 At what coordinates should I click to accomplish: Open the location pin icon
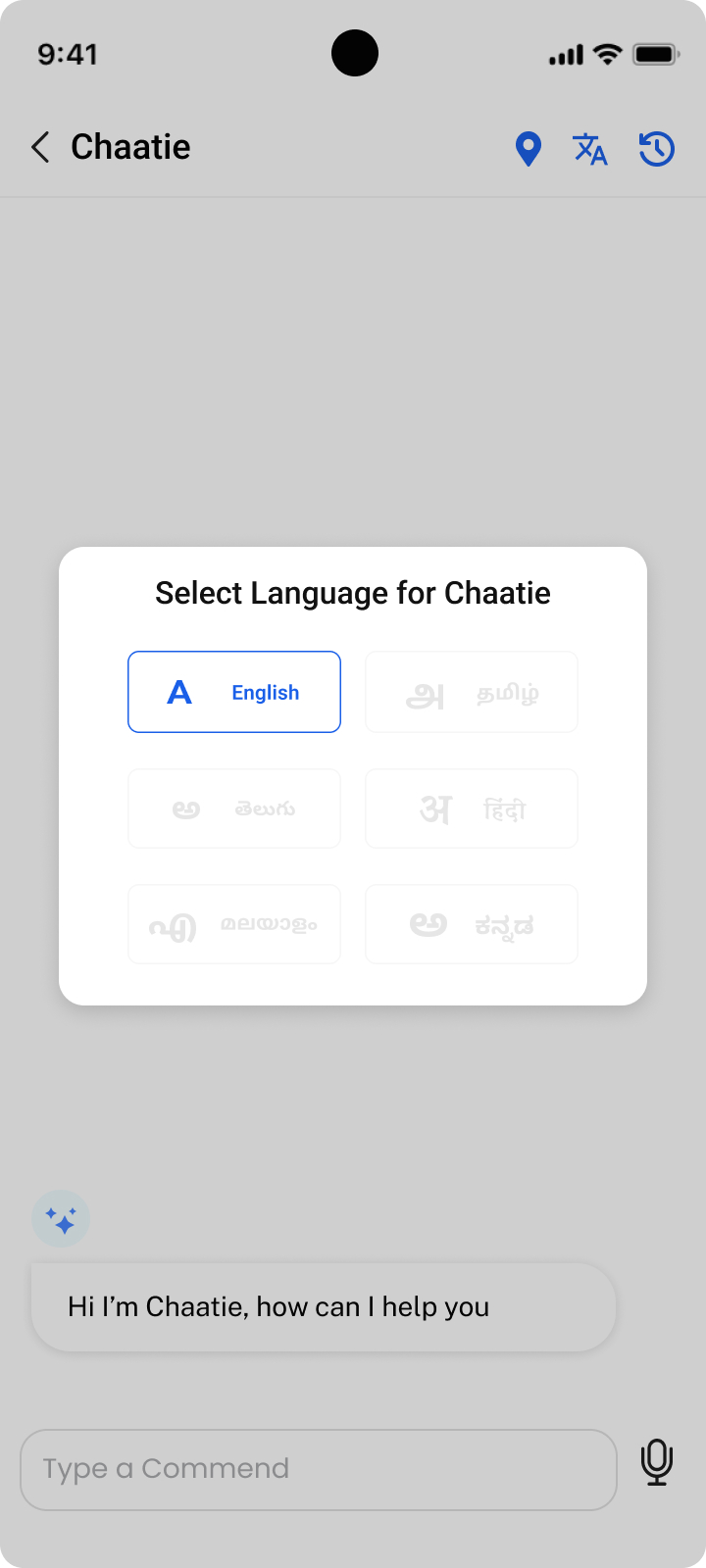tap(529, 149)
